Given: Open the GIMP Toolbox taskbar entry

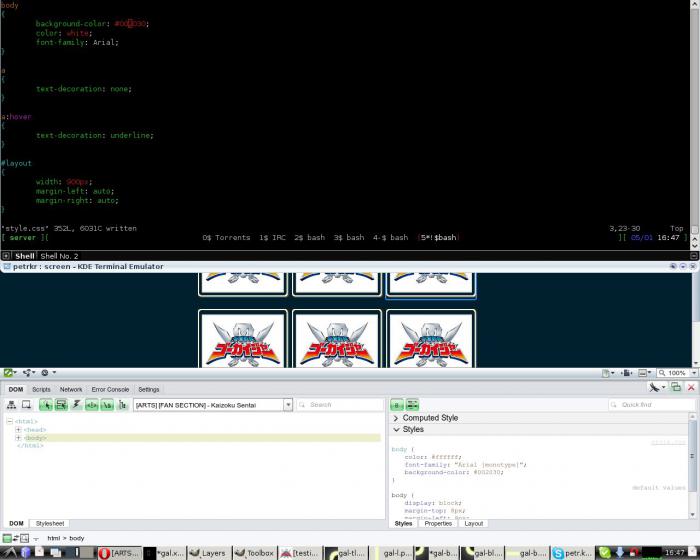Looking at the screenshot, I should click(254, 553).
